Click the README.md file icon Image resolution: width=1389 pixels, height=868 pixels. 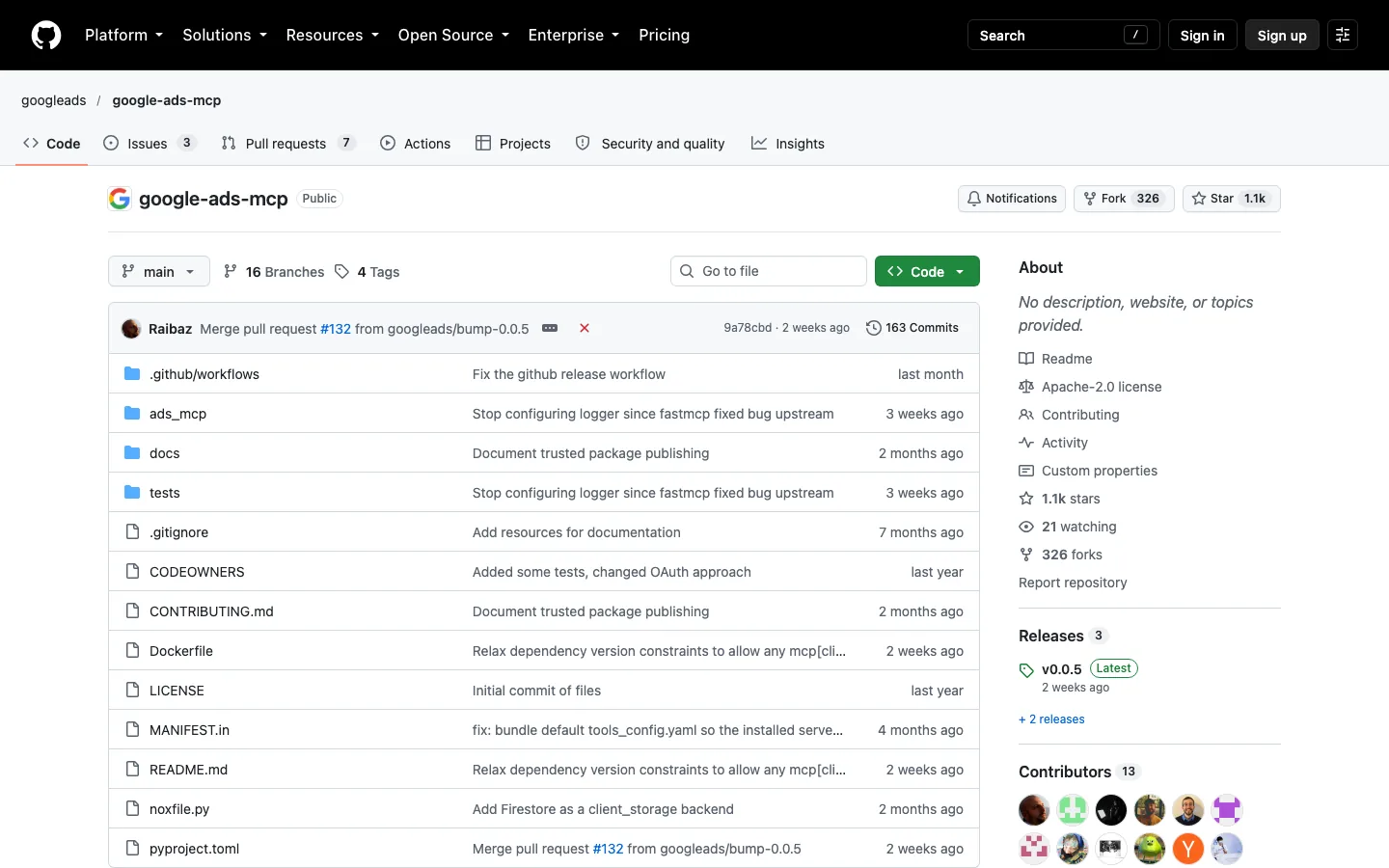(132, 769)
